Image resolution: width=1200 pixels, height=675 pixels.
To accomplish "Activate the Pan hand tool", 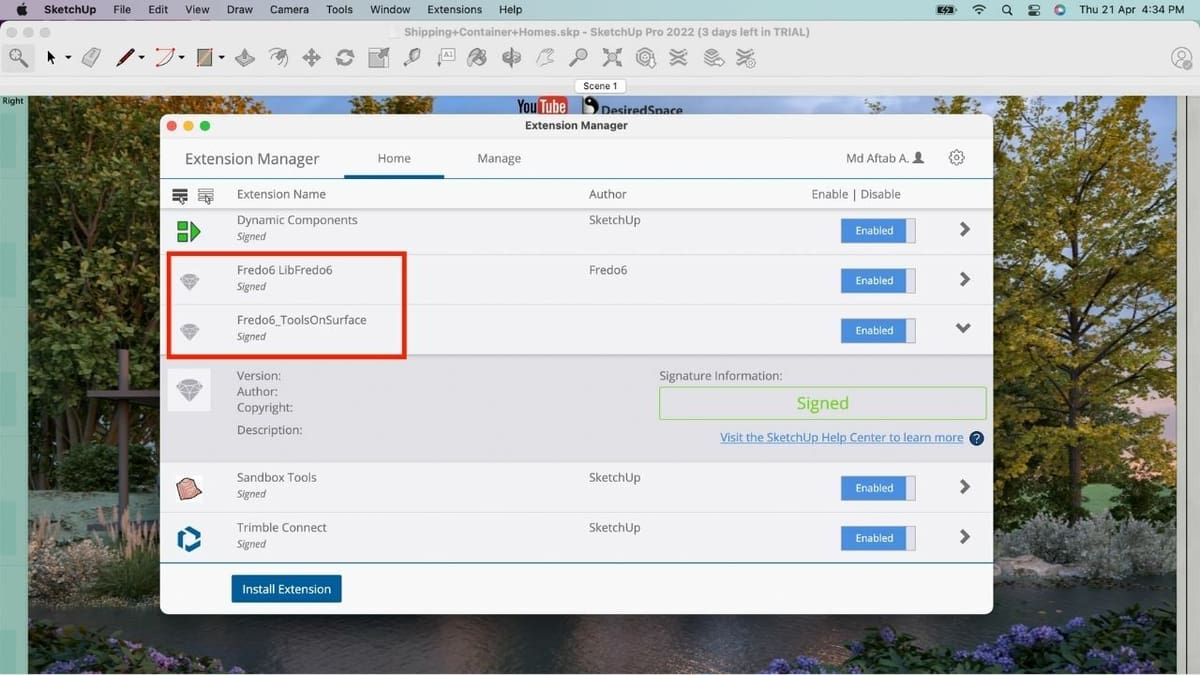I will [x=545, y=58].
